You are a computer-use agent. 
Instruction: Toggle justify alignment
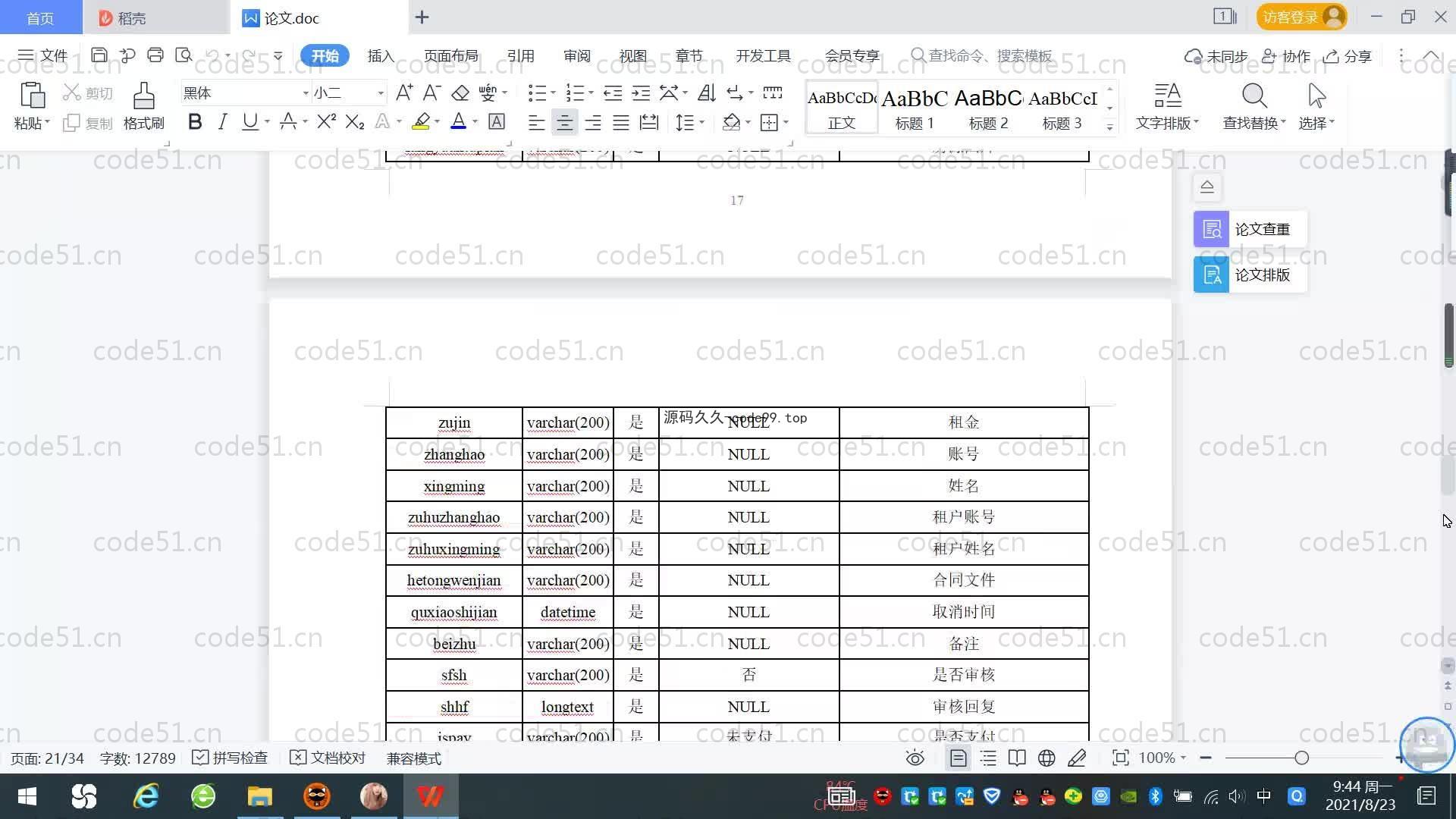click(621, 122)
